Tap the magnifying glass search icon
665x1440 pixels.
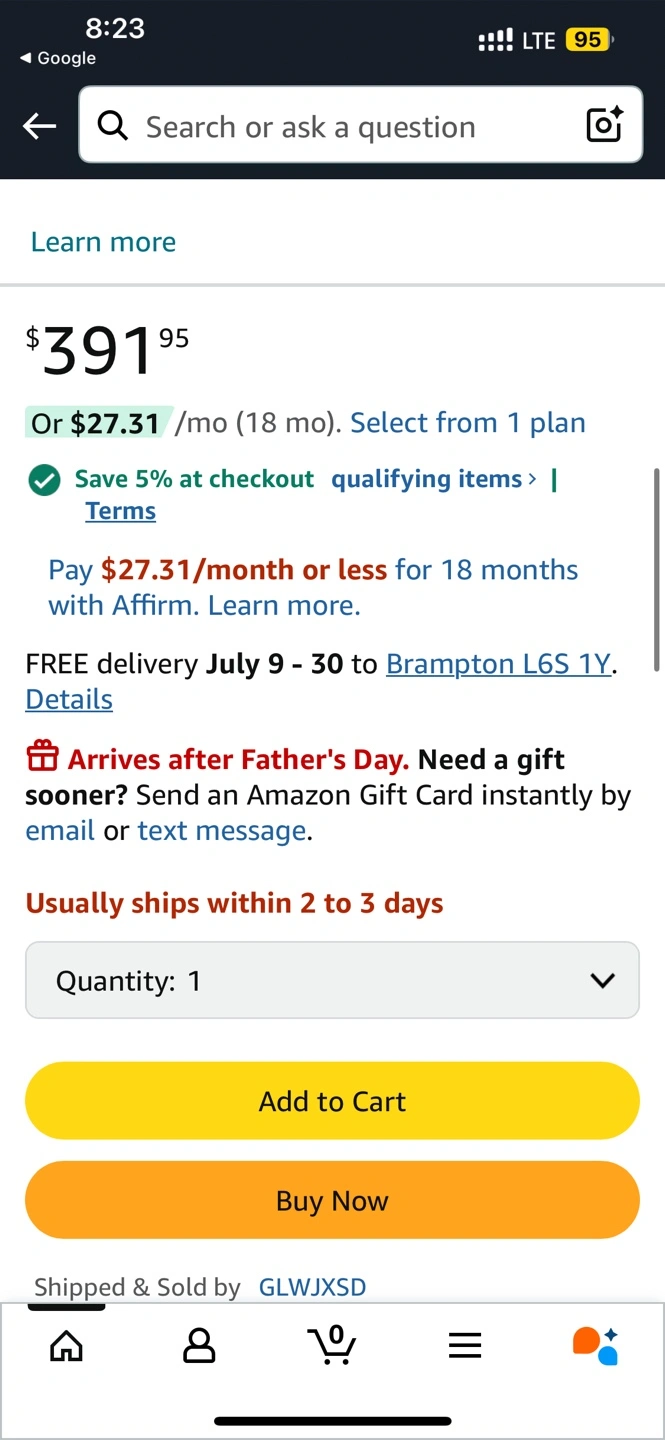(x=113, y=126)
